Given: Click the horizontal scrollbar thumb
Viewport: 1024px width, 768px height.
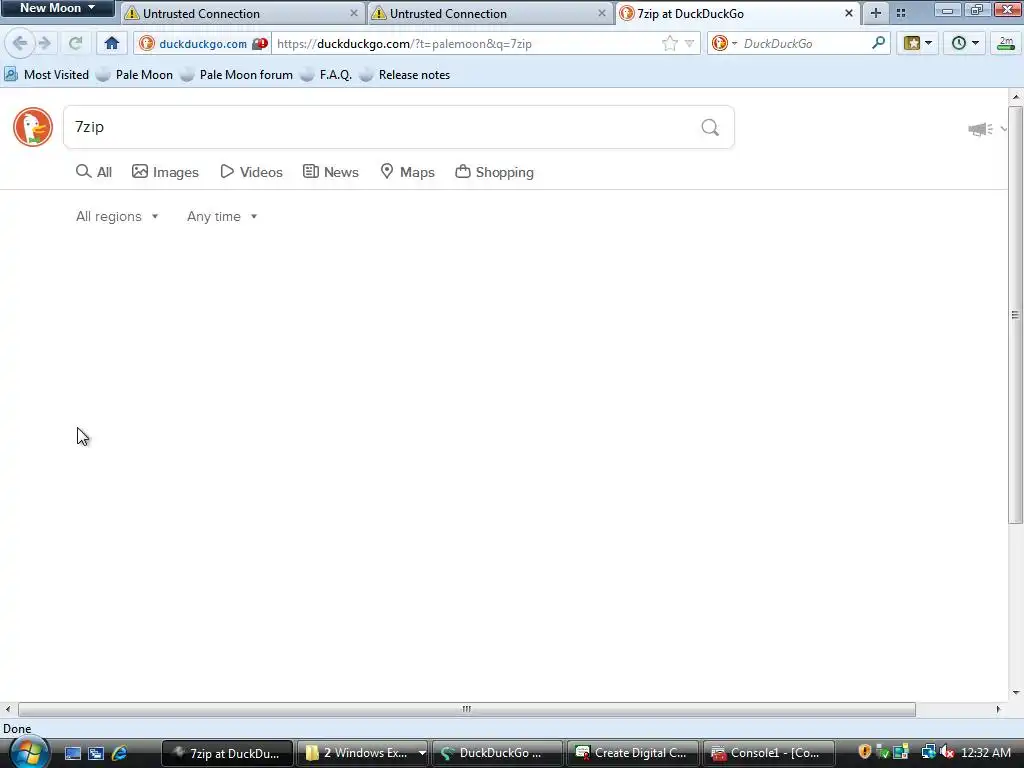Looking at the screenshot, I should [x=466, y=709].
